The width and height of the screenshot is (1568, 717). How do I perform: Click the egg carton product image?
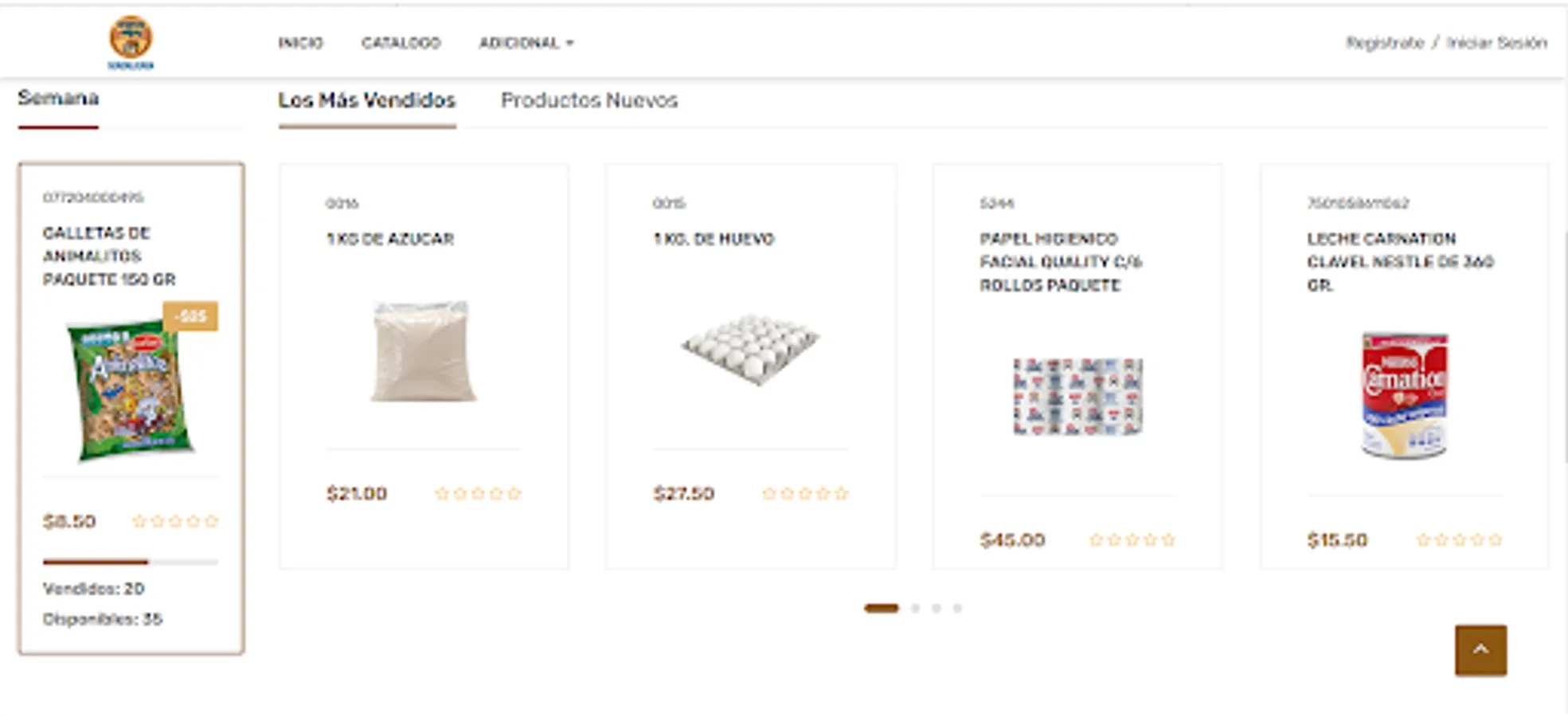[x=750, y=349]
